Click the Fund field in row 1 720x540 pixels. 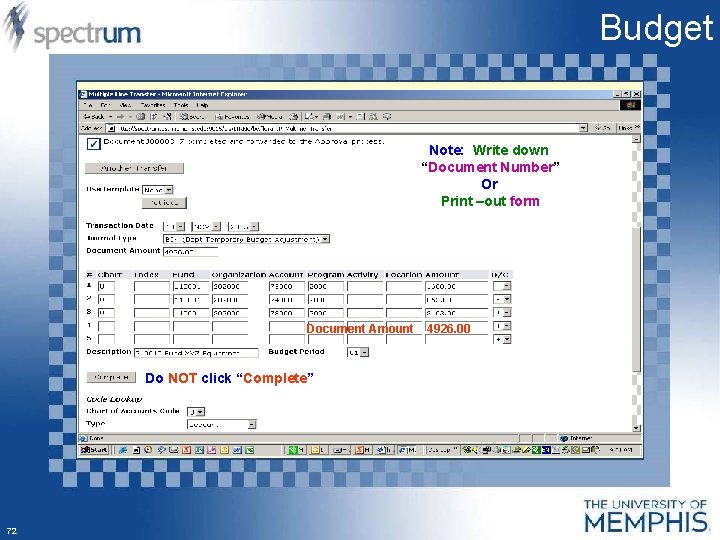[191, 287]
